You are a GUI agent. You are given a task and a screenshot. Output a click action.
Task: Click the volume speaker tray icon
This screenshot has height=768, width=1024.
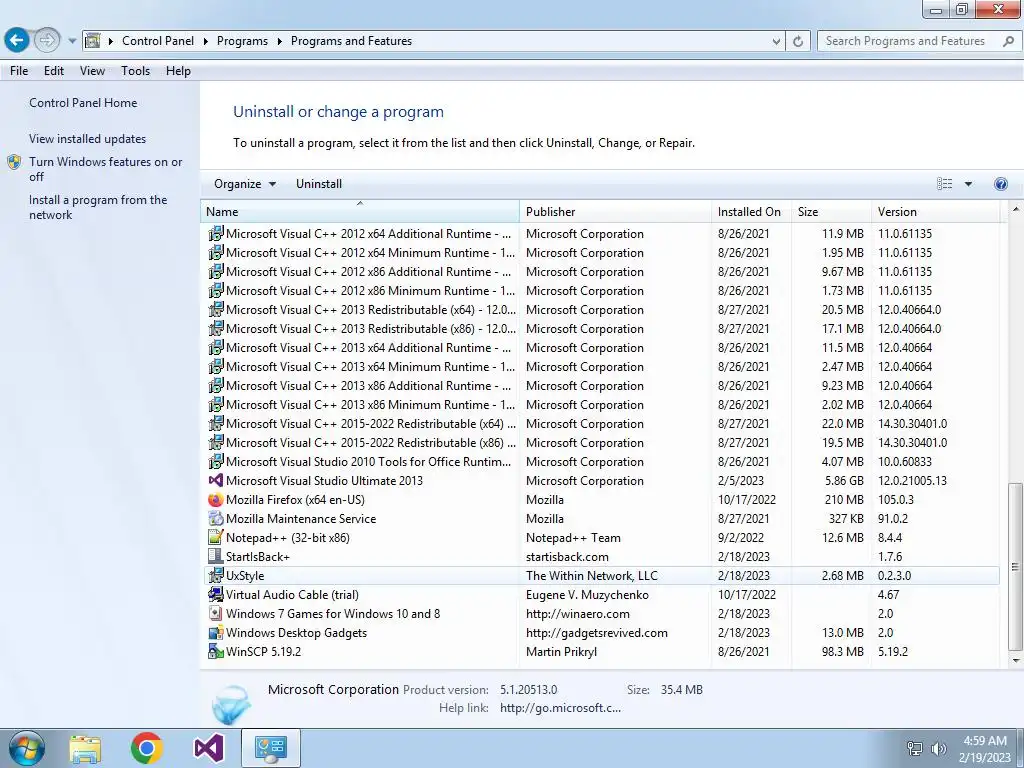(x=938, y=748)
